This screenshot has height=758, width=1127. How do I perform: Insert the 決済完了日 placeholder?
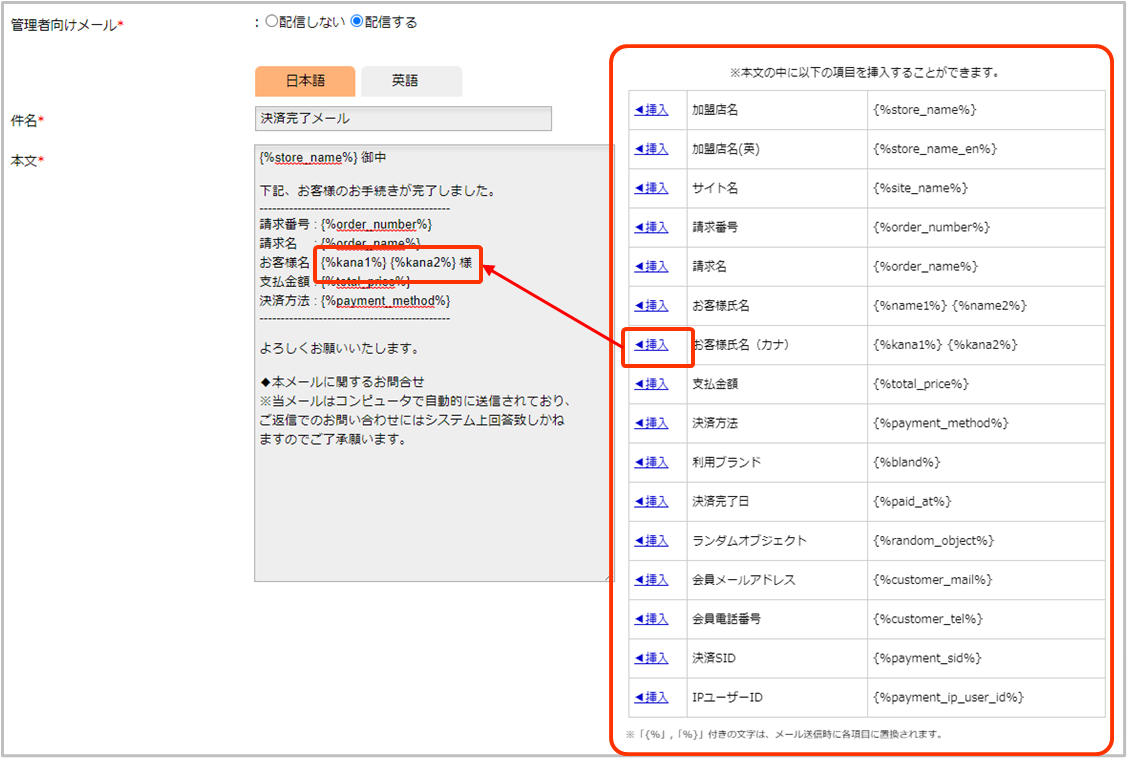coord(651,501)
